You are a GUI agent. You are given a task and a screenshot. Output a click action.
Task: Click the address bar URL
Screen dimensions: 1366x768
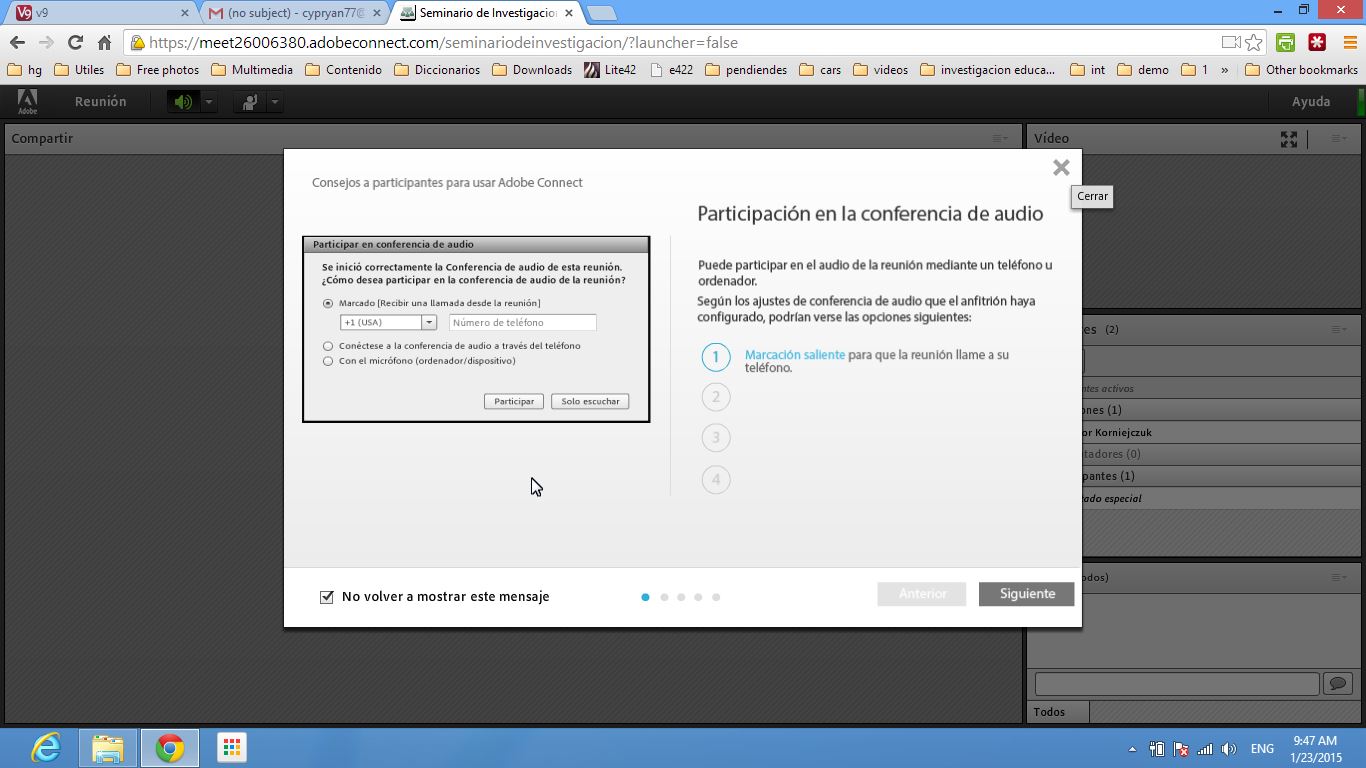click(x=443, y=43)
